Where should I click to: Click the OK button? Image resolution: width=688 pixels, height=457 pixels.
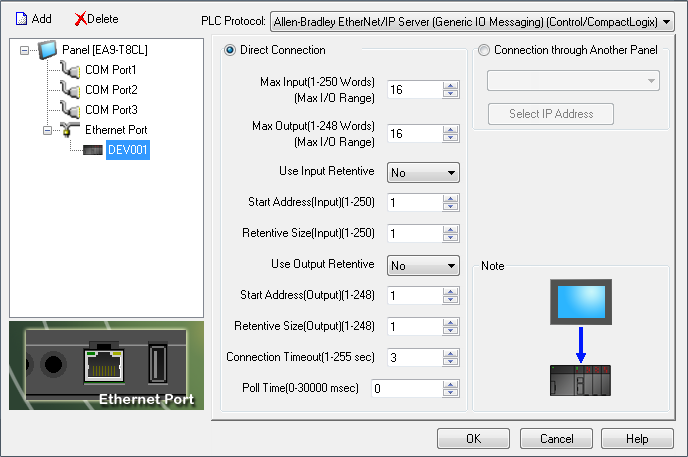pyautogui.click(x=473, y=438)
